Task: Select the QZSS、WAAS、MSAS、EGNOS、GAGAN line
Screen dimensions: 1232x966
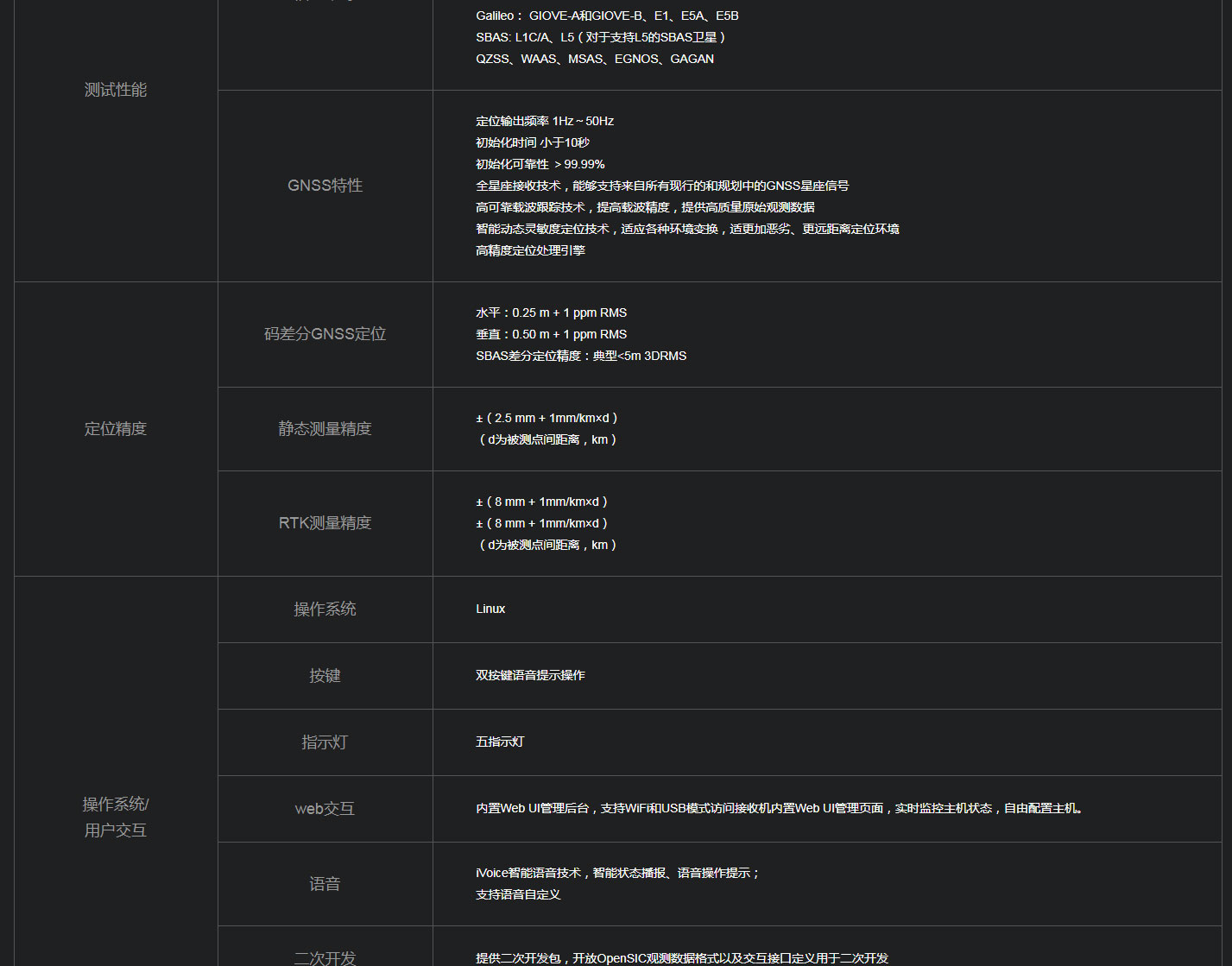Action: [x=595, y=59]
